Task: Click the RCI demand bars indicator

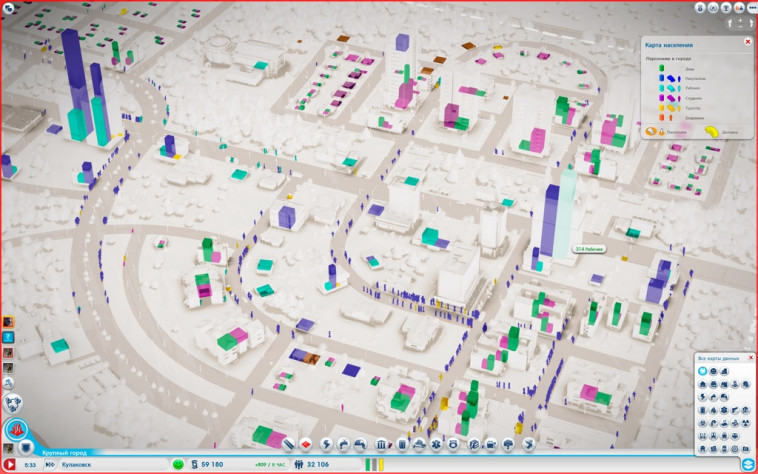Action: 374,464
